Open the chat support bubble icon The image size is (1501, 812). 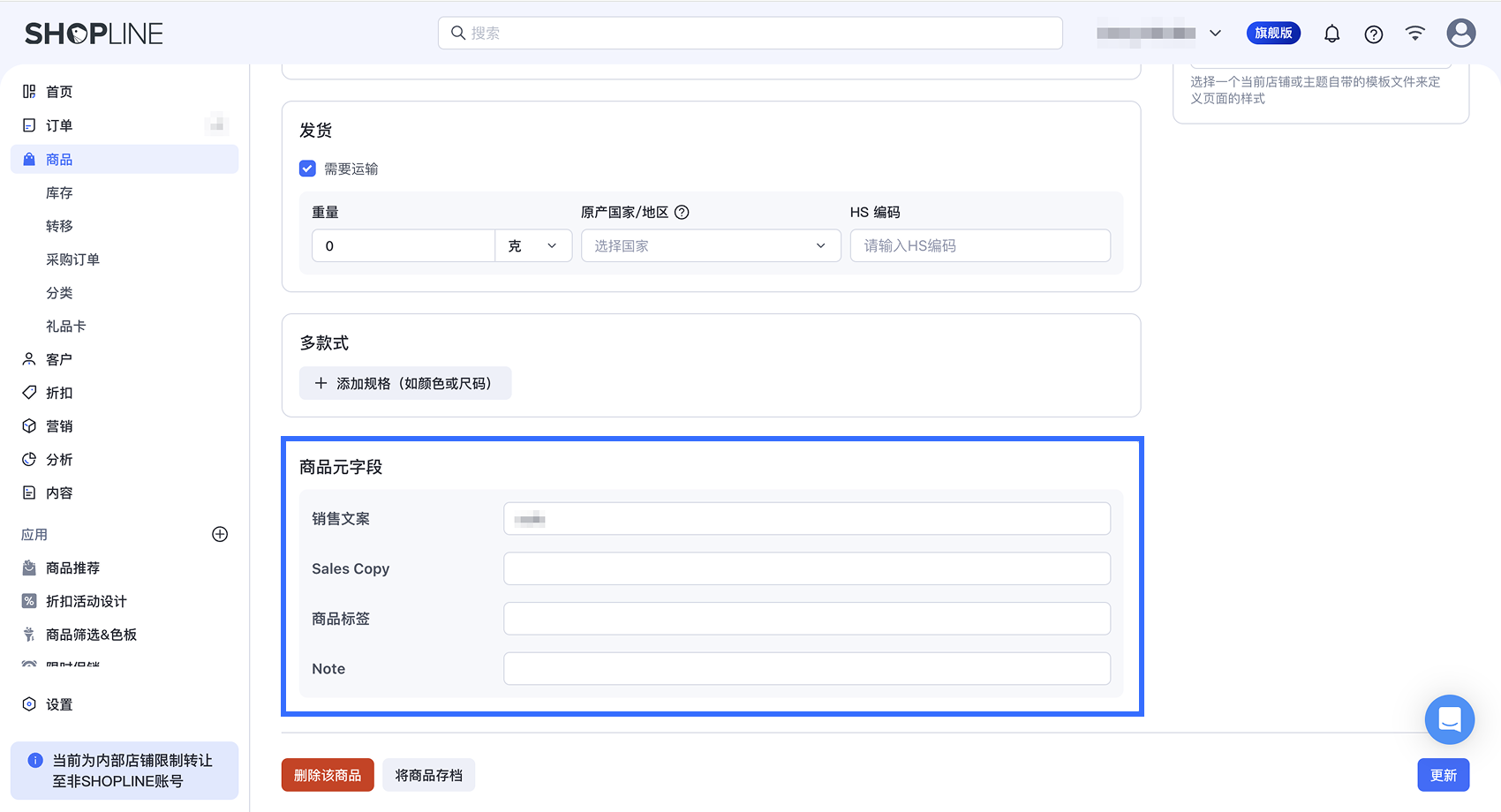(1449, 719)
